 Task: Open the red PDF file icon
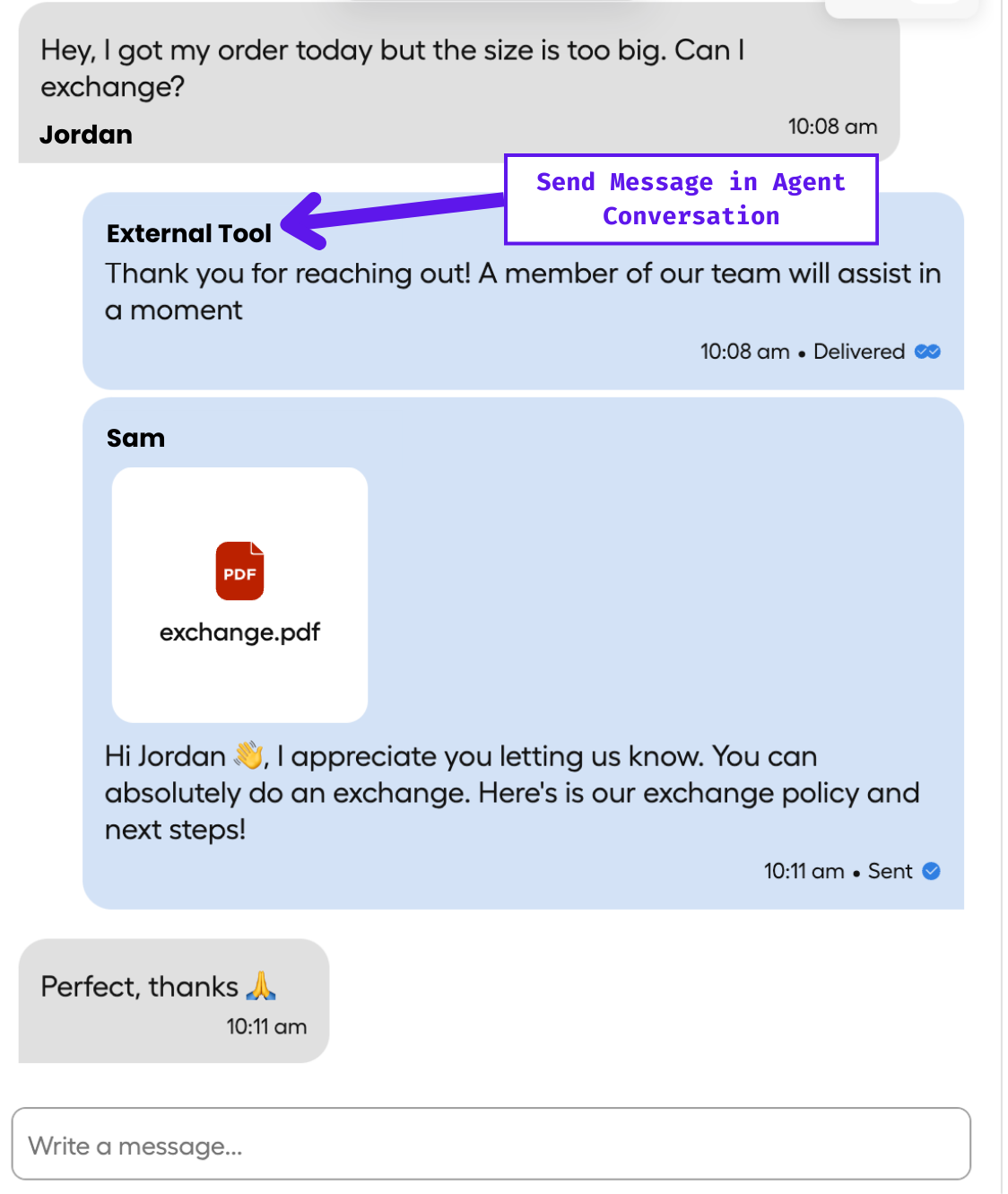pyautogui.click(x=239, y=571)
